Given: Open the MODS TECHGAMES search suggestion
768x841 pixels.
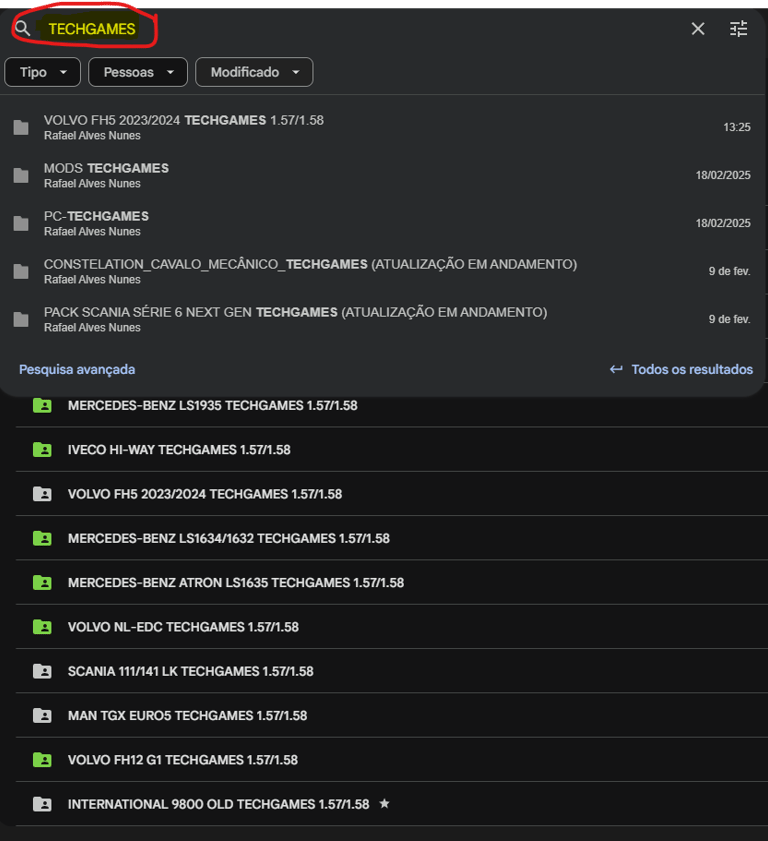Looking at the screenshot, I should point(382,175).
